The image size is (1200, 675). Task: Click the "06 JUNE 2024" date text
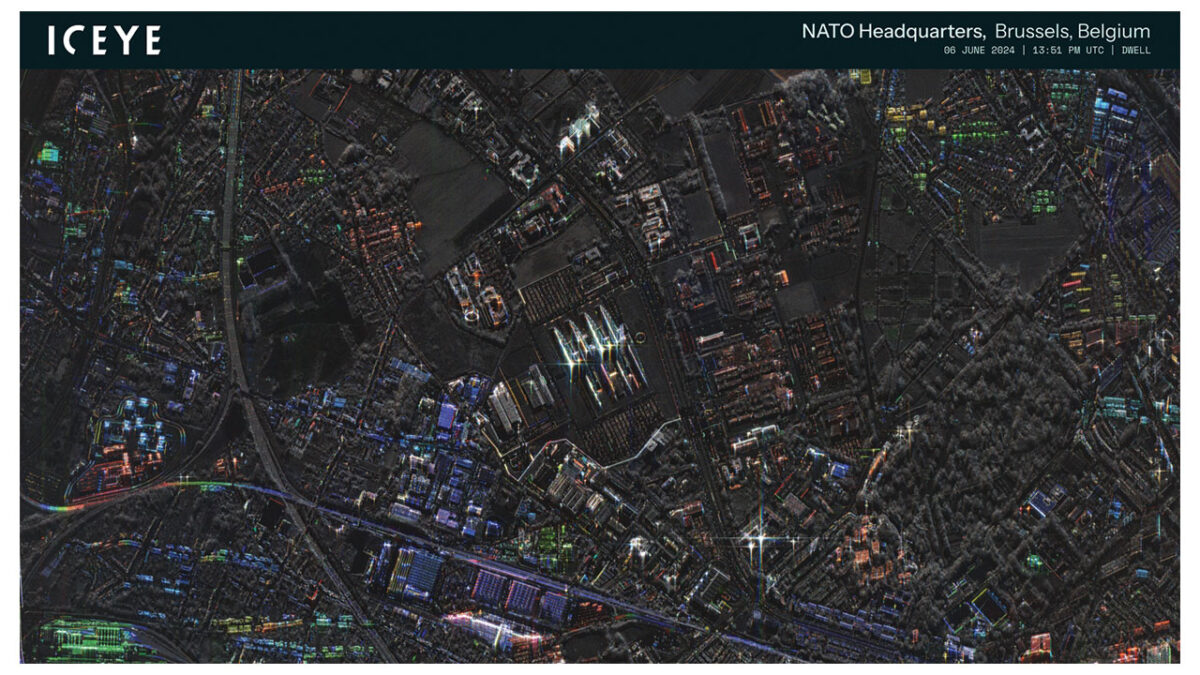click(980, 50)
